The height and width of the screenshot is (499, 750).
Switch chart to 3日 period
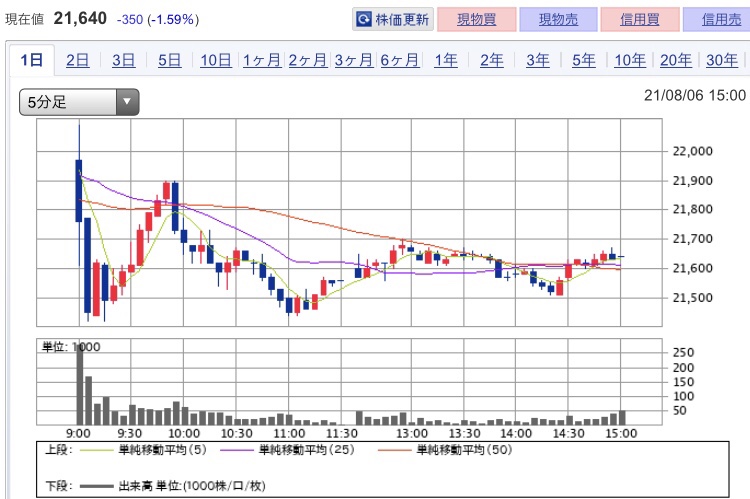123,60
